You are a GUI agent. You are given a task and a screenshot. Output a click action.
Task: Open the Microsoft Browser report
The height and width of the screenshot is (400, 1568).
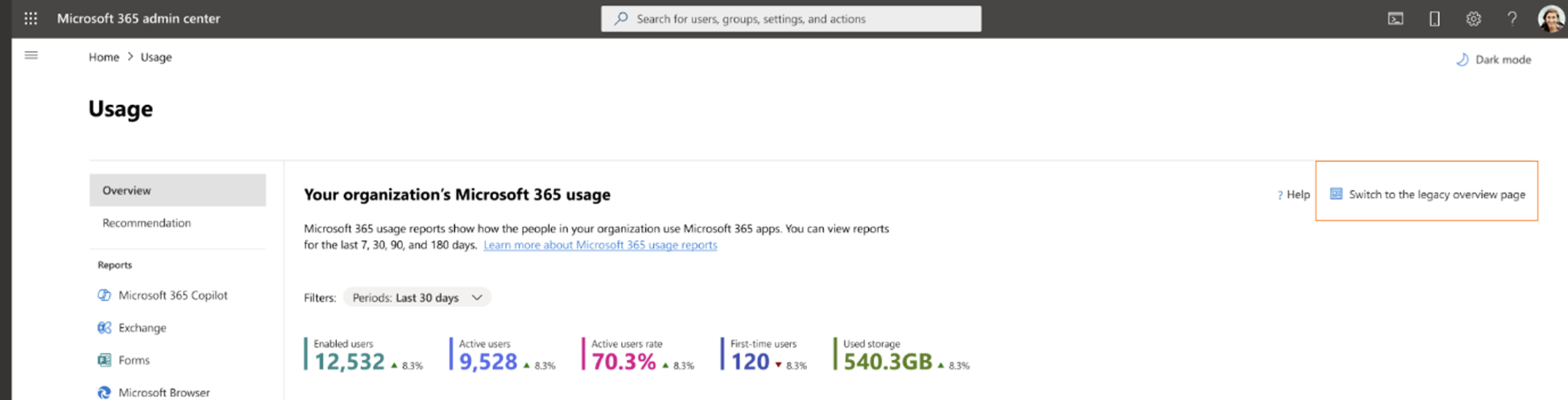(x=163, y=392)
